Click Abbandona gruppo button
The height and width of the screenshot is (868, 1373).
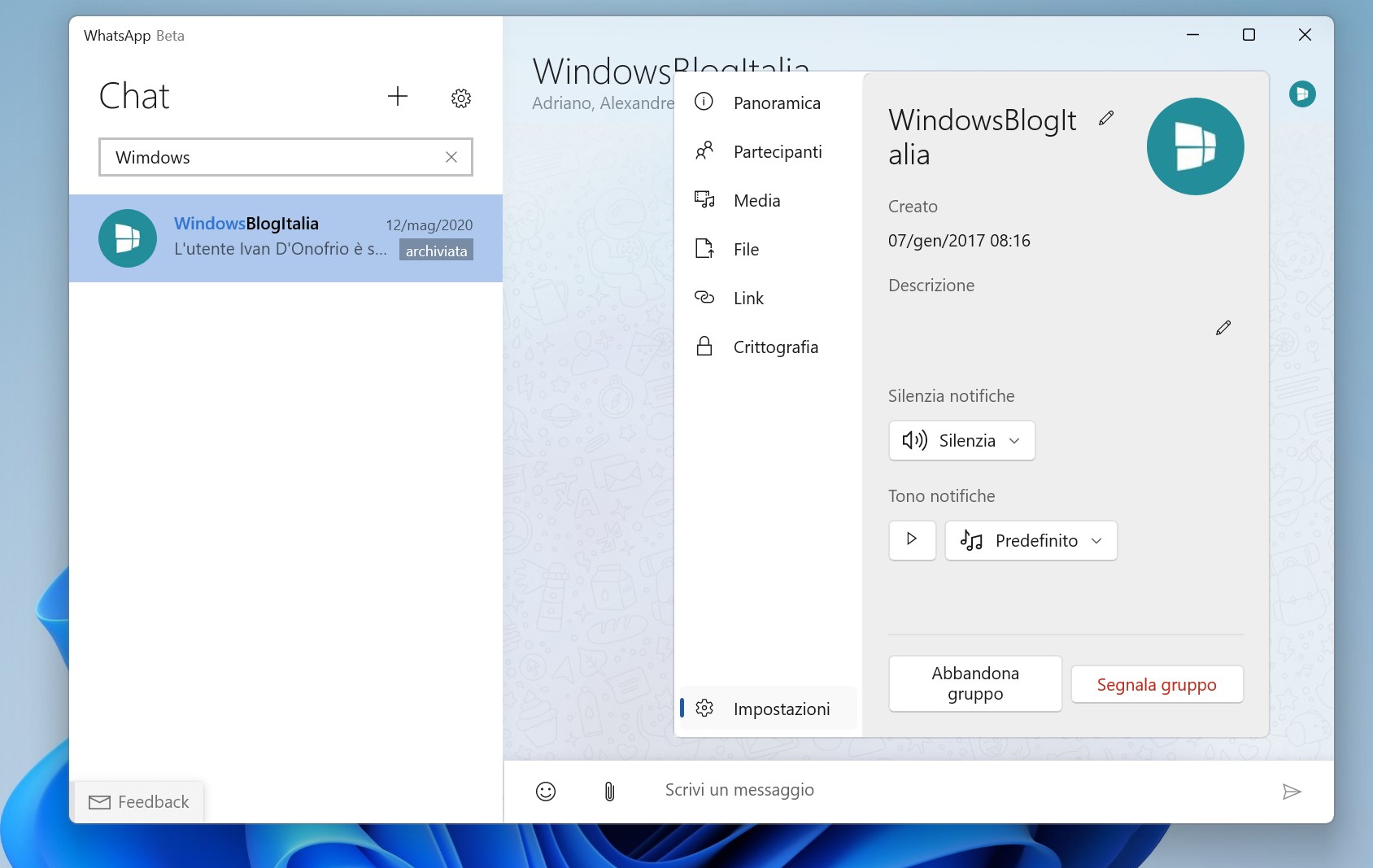[975, 684]
